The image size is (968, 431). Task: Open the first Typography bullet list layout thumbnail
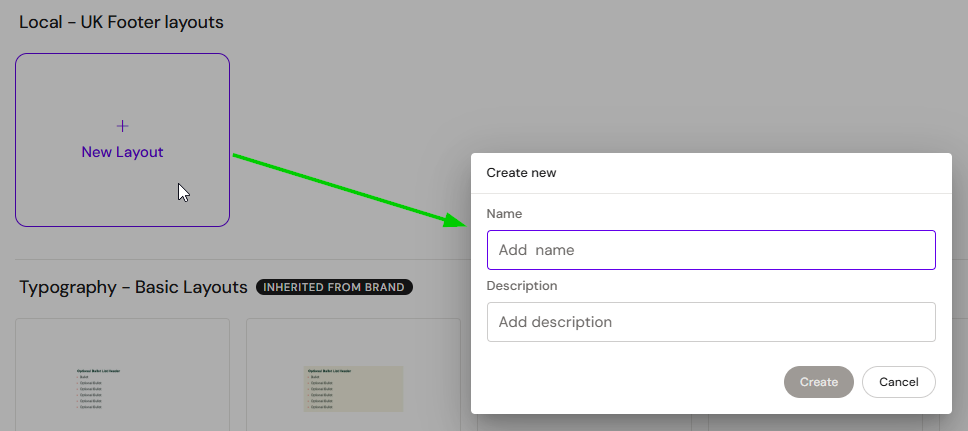point(122,388)
